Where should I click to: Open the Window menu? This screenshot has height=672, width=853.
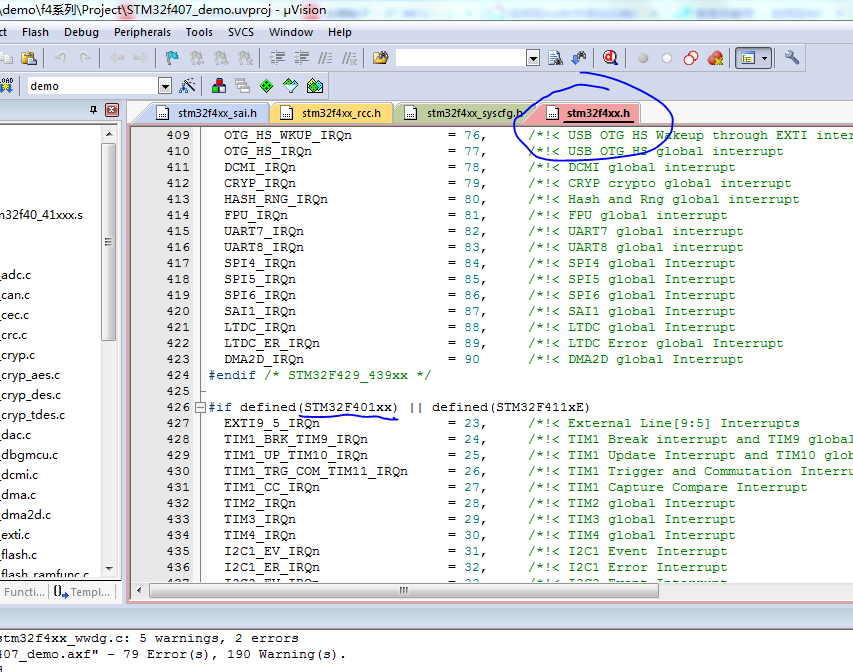point(291,32)
